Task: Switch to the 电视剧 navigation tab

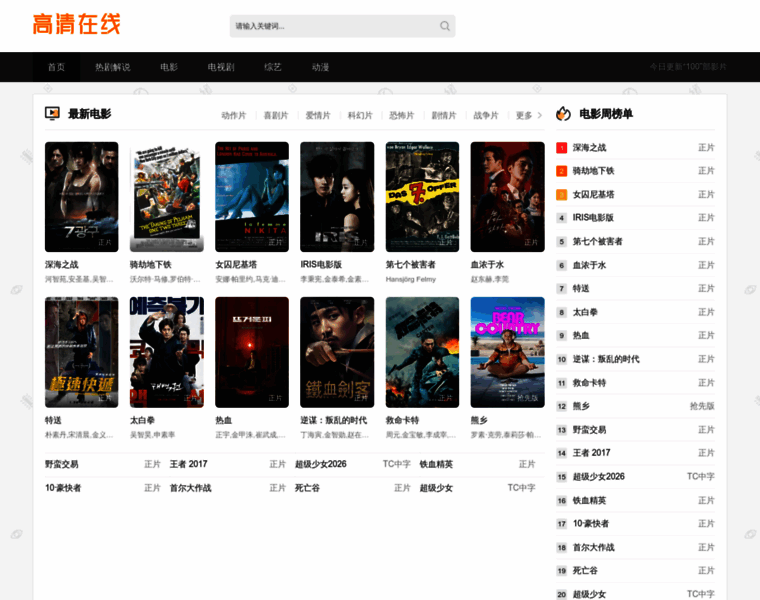Action: tap(221, 67)
